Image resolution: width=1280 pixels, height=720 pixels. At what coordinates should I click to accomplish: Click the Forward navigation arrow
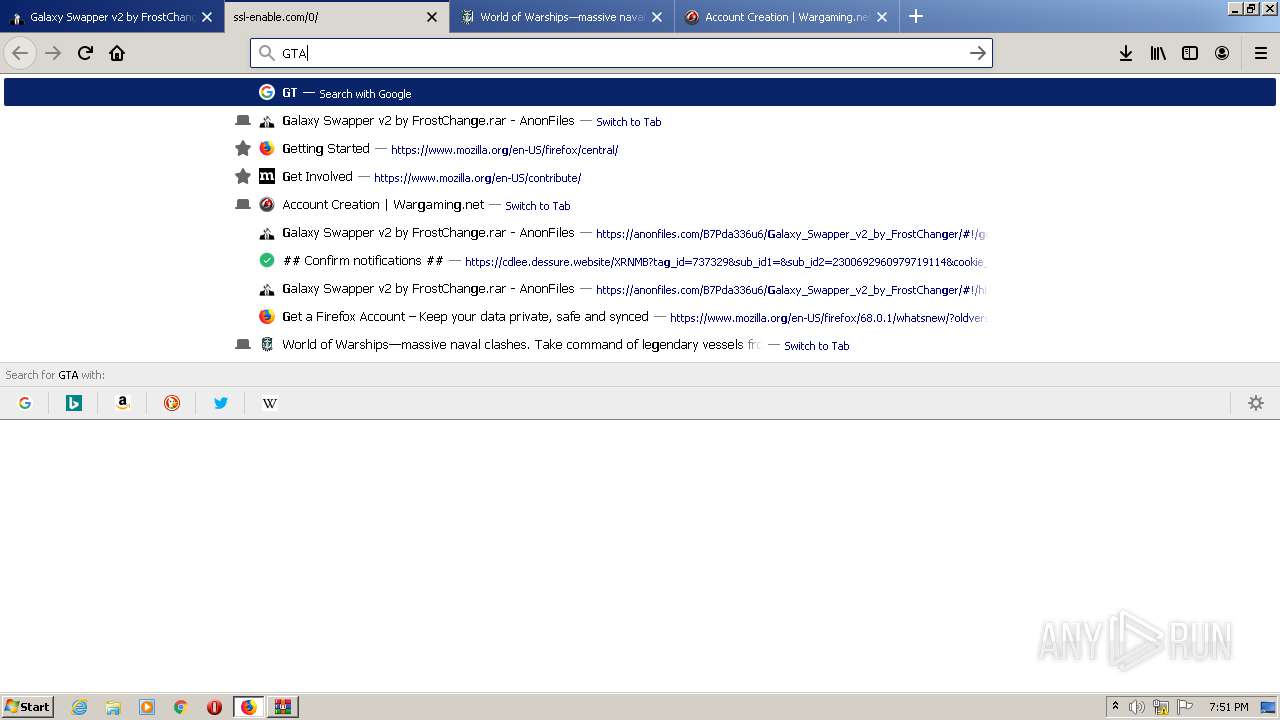tap(53, 53)
